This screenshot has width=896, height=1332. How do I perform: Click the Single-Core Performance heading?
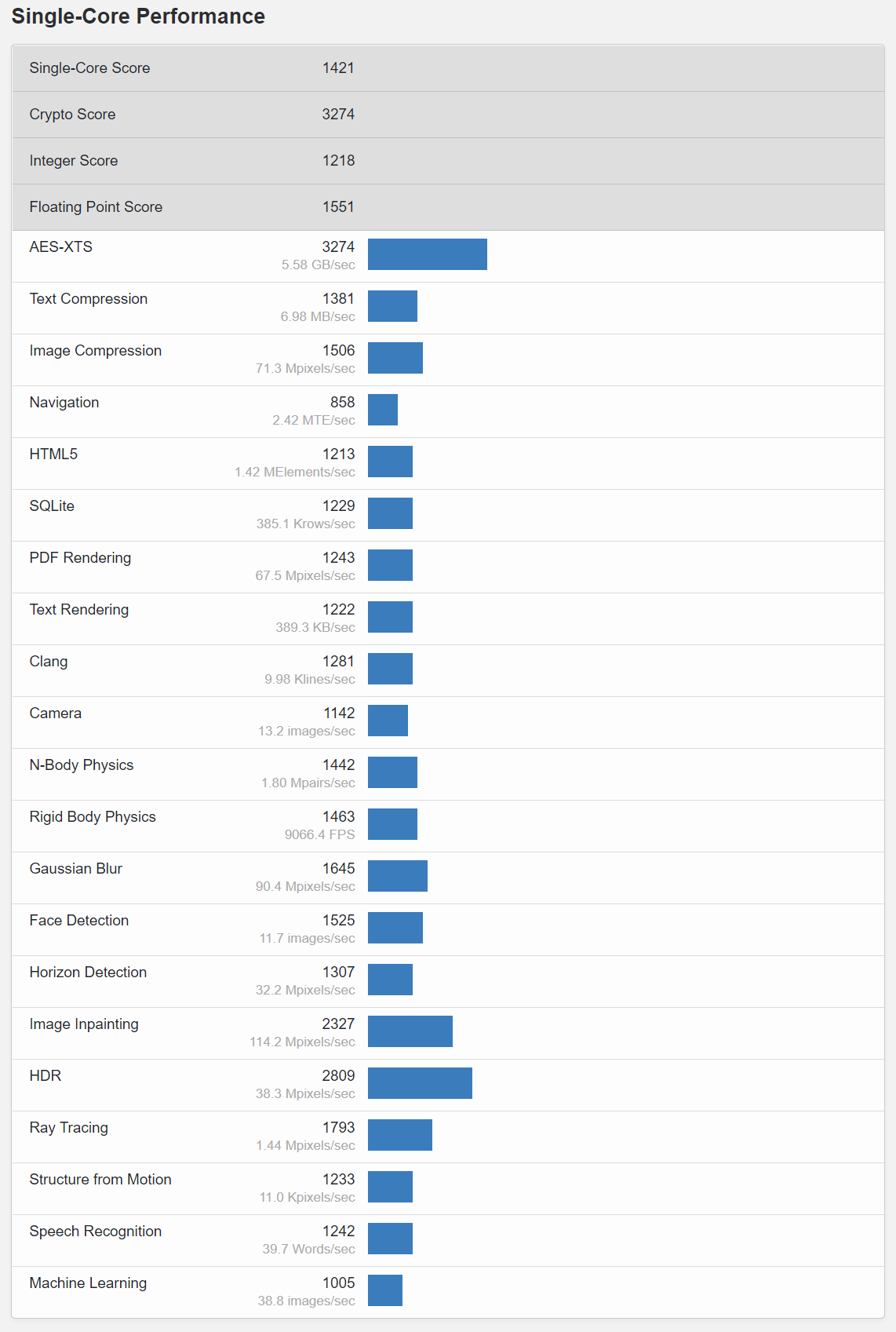pos(138,16)
